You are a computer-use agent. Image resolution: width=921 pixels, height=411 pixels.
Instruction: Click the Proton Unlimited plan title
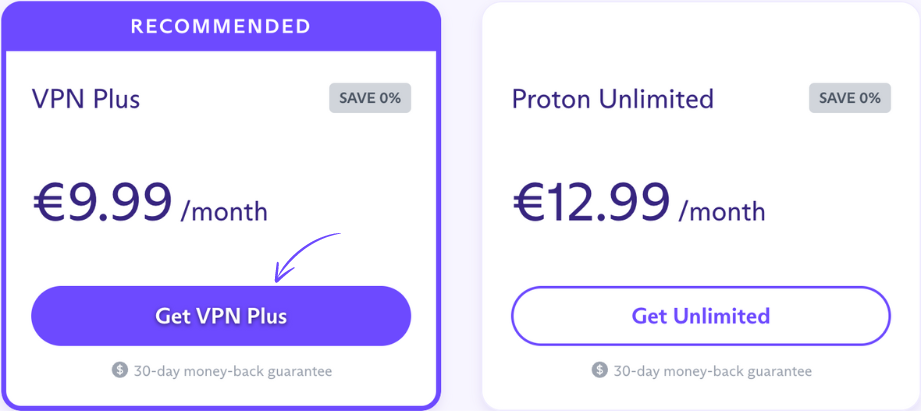[612, 99]
